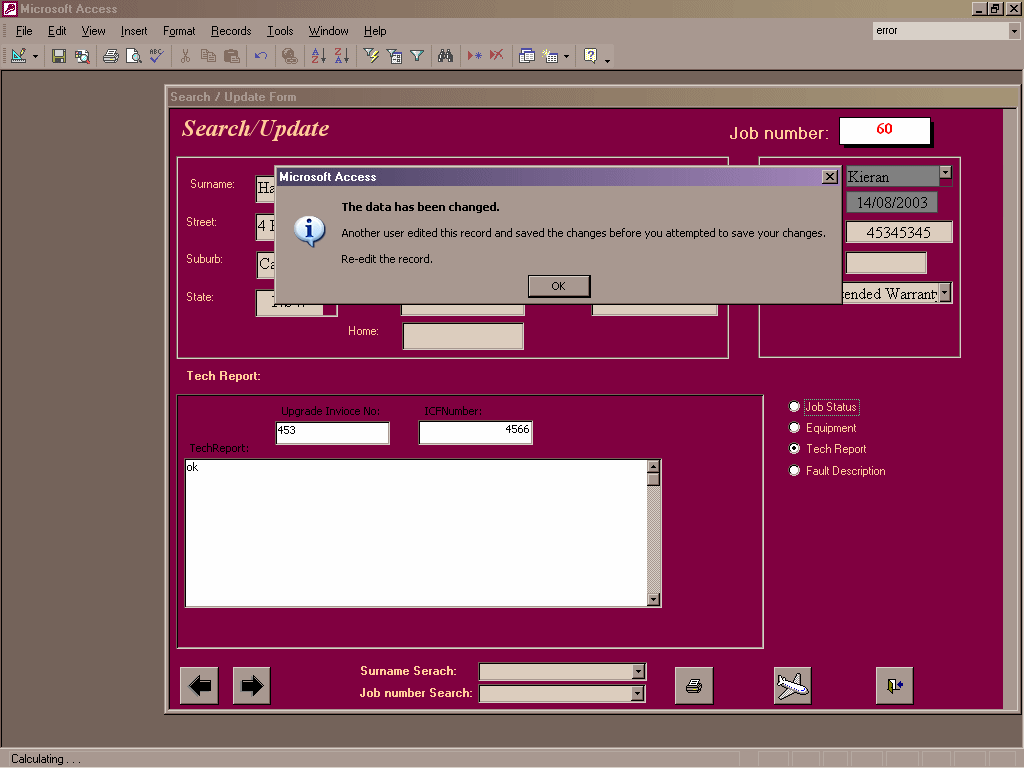This screenshot has height=768, width=1024.
Task: Click the New Record icon
Action: coord(475,56)
